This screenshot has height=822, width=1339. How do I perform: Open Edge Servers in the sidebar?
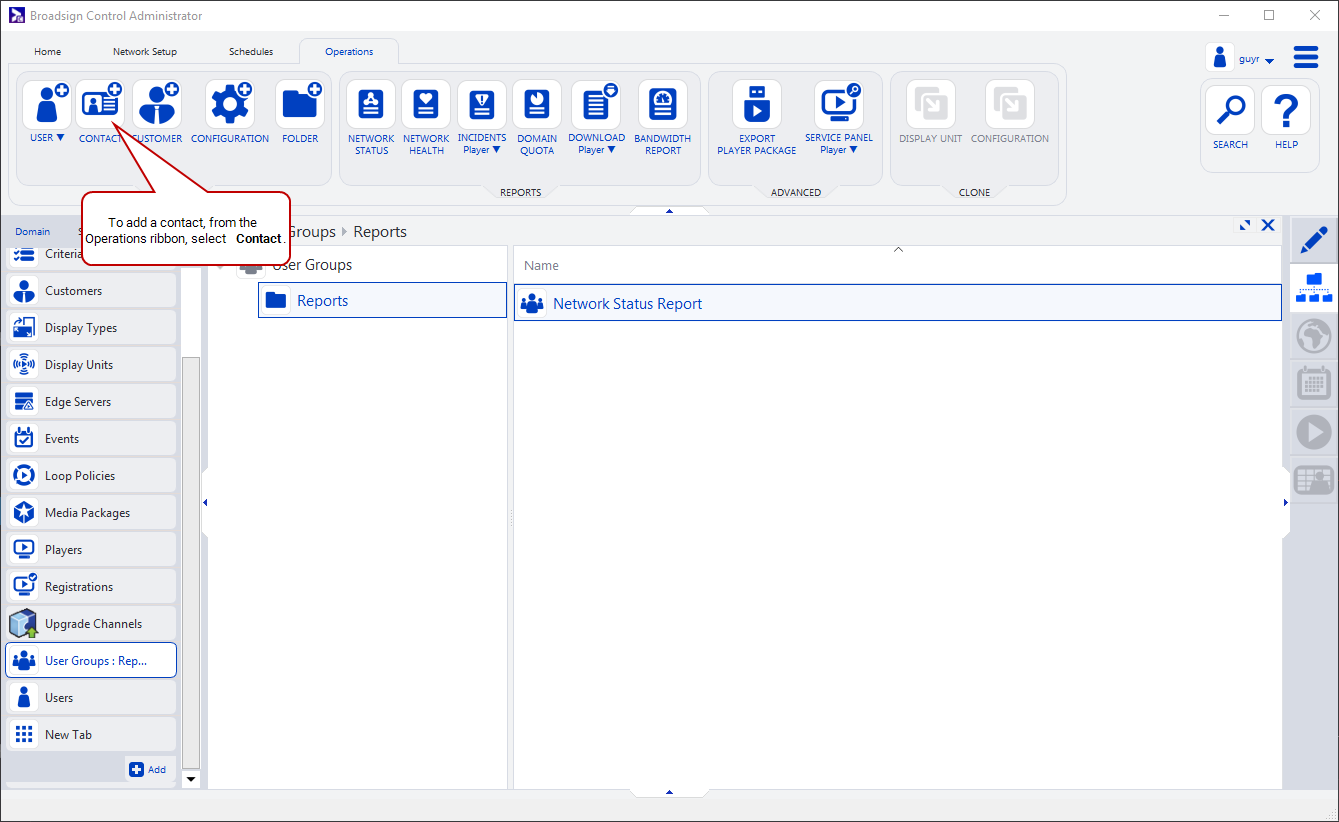(91, 402)
